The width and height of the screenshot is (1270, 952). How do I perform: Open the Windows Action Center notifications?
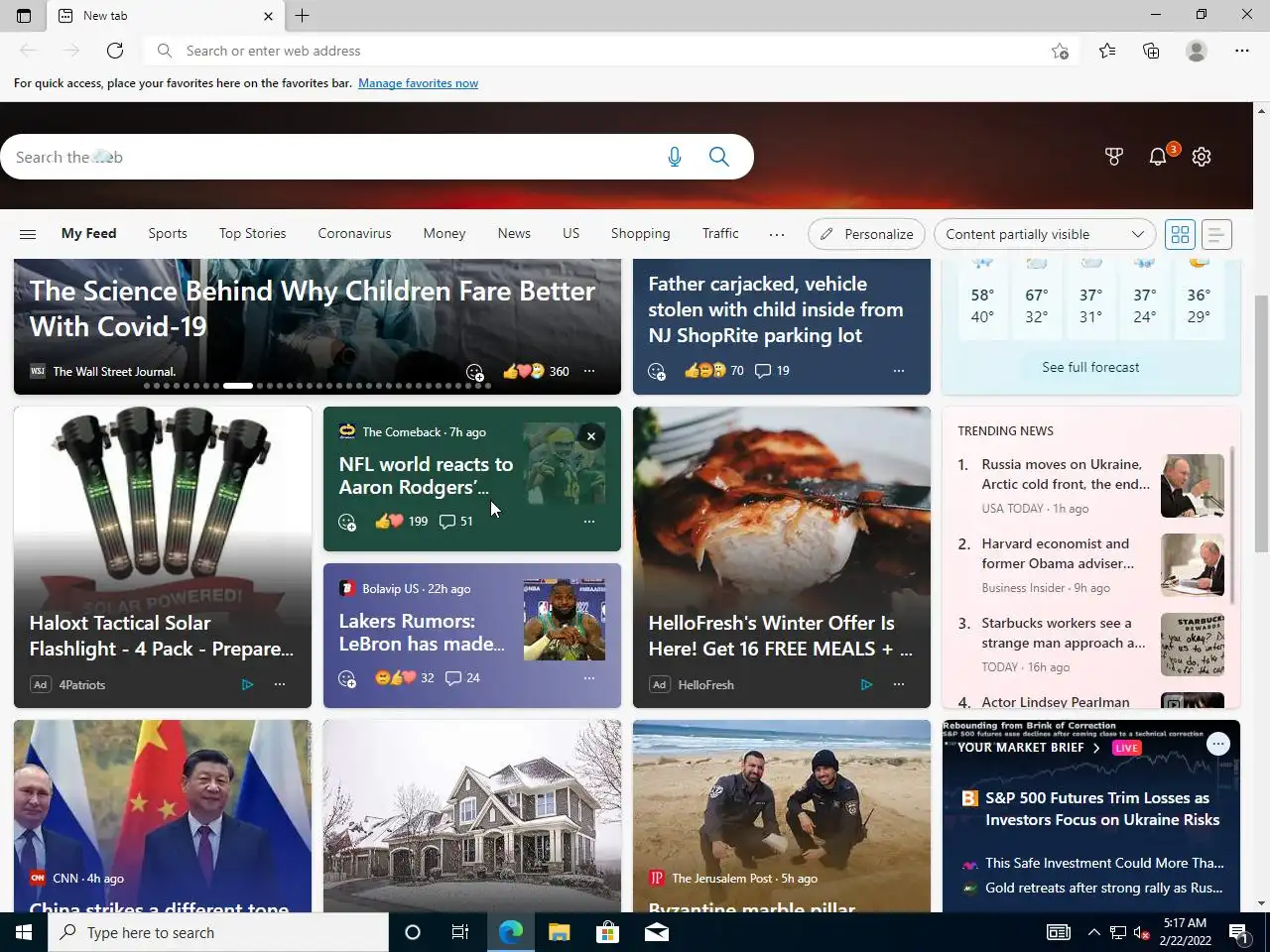coord(1238,932)
